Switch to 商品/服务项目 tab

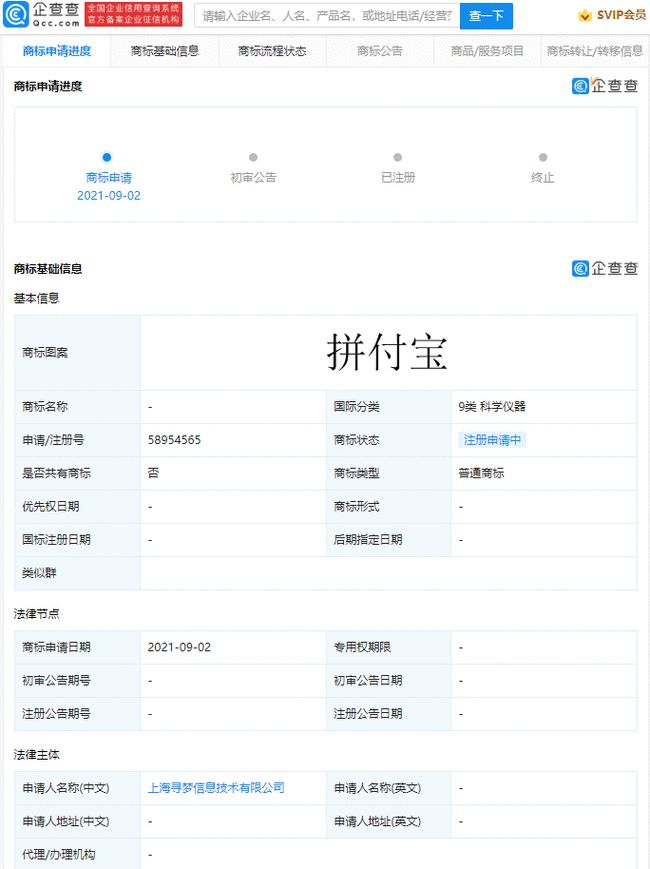pos(487,51)
